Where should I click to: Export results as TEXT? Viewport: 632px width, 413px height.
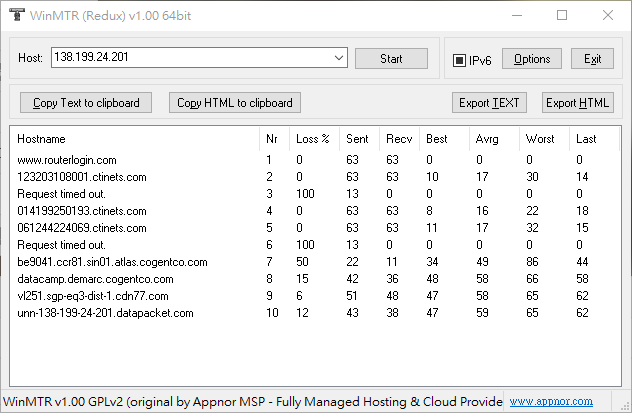tap(489, 103)
